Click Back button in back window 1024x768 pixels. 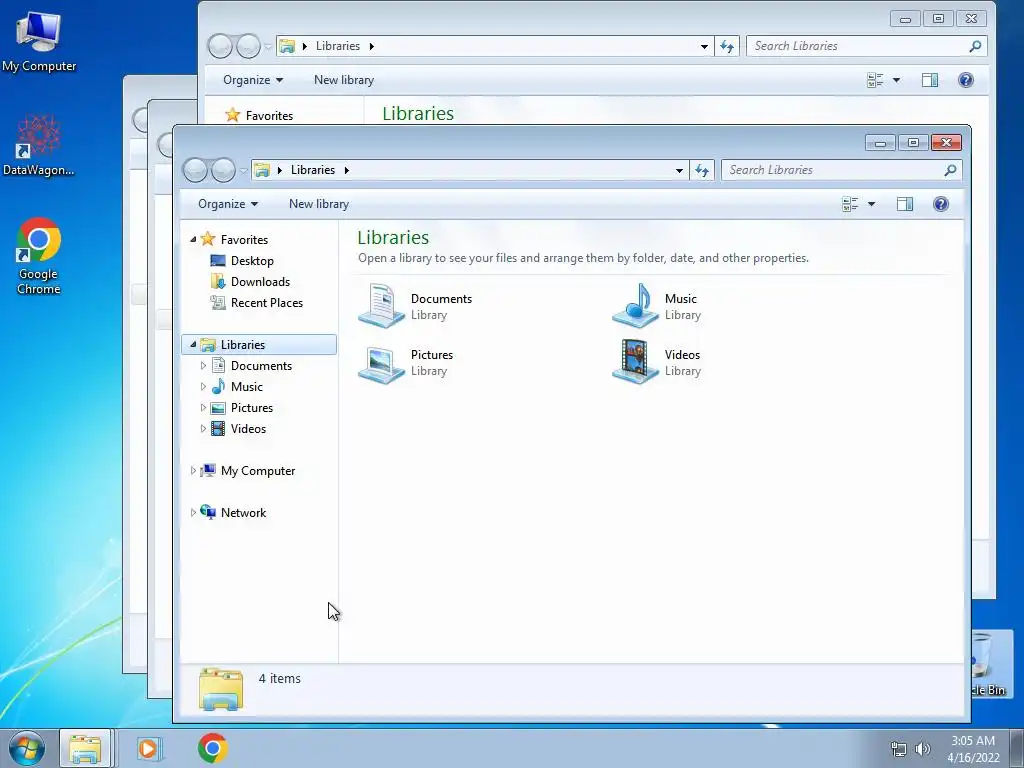point(220,46)
